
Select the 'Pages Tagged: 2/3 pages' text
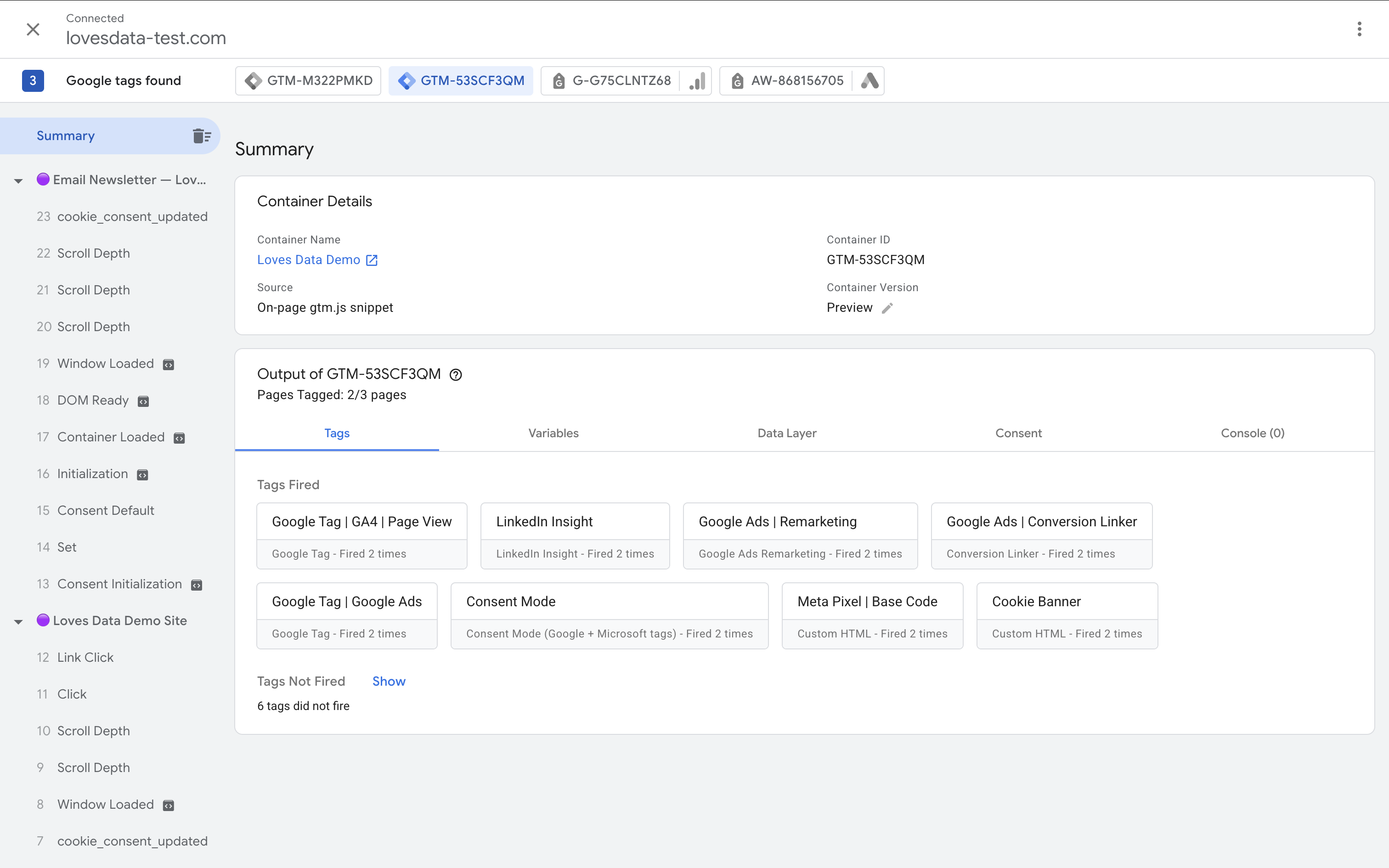coord(332,395)
